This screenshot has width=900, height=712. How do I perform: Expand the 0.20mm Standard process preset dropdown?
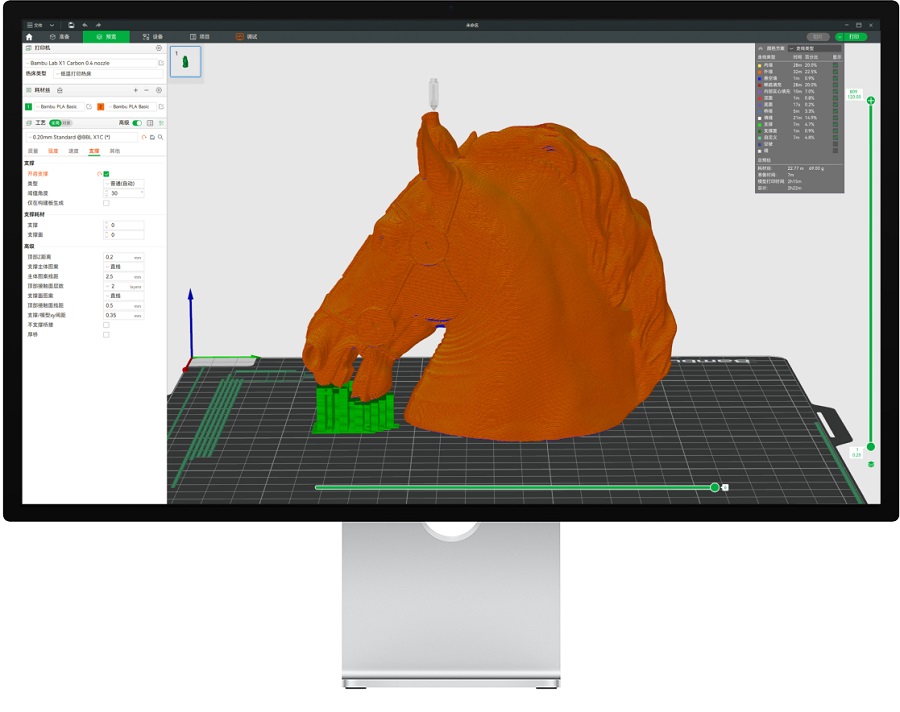(82, 137)
